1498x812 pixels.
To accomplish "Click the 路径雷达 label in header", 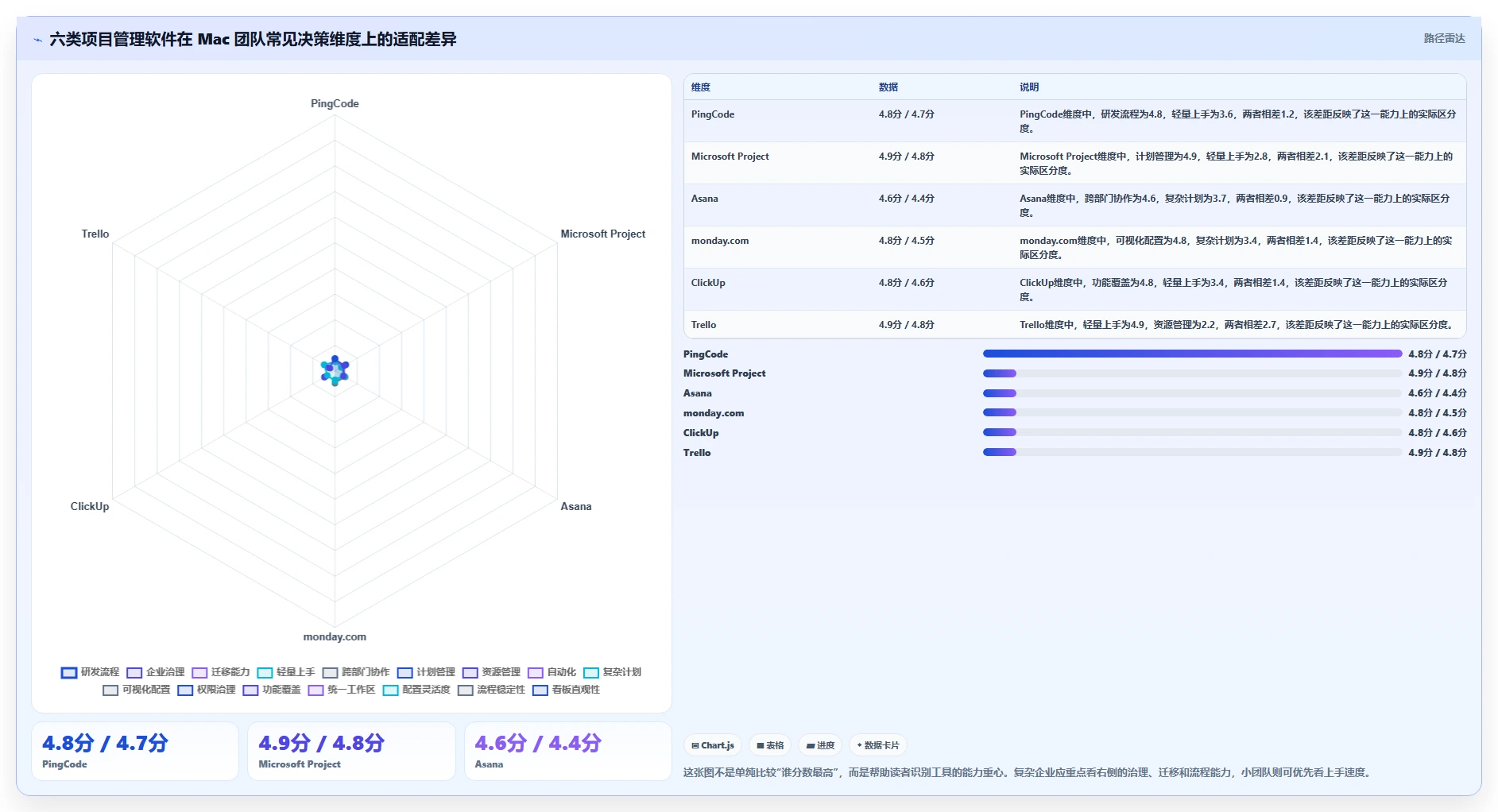I will point(1444,38).
